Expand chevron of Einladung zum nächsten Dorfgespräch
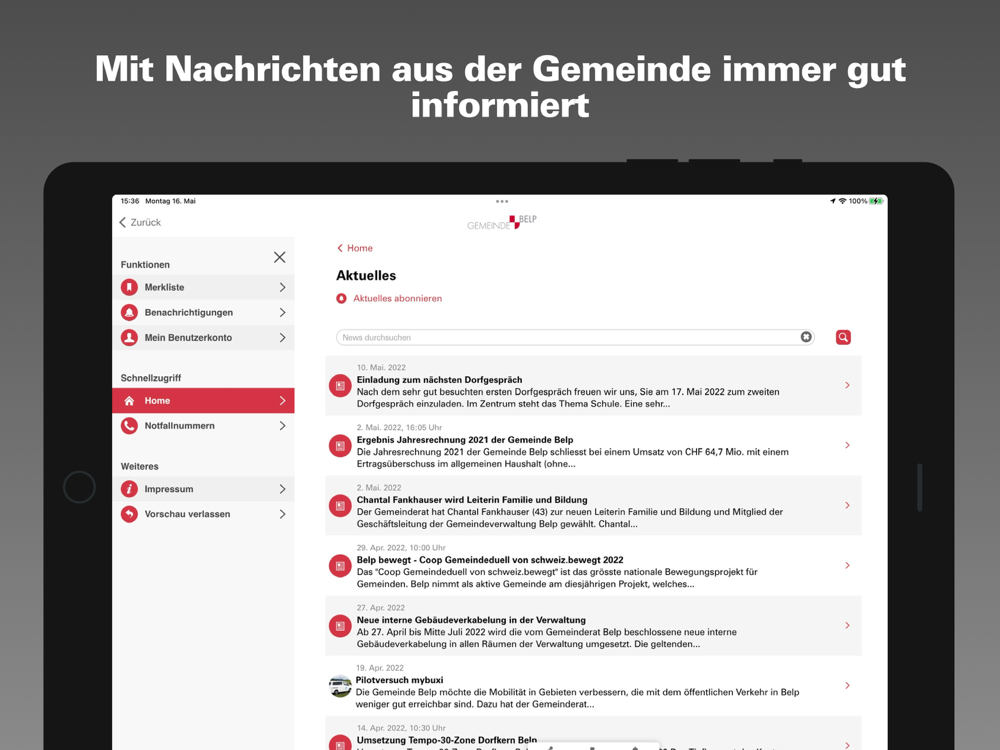This screenshot has width=1000, height=750. [x=848, y=385]
